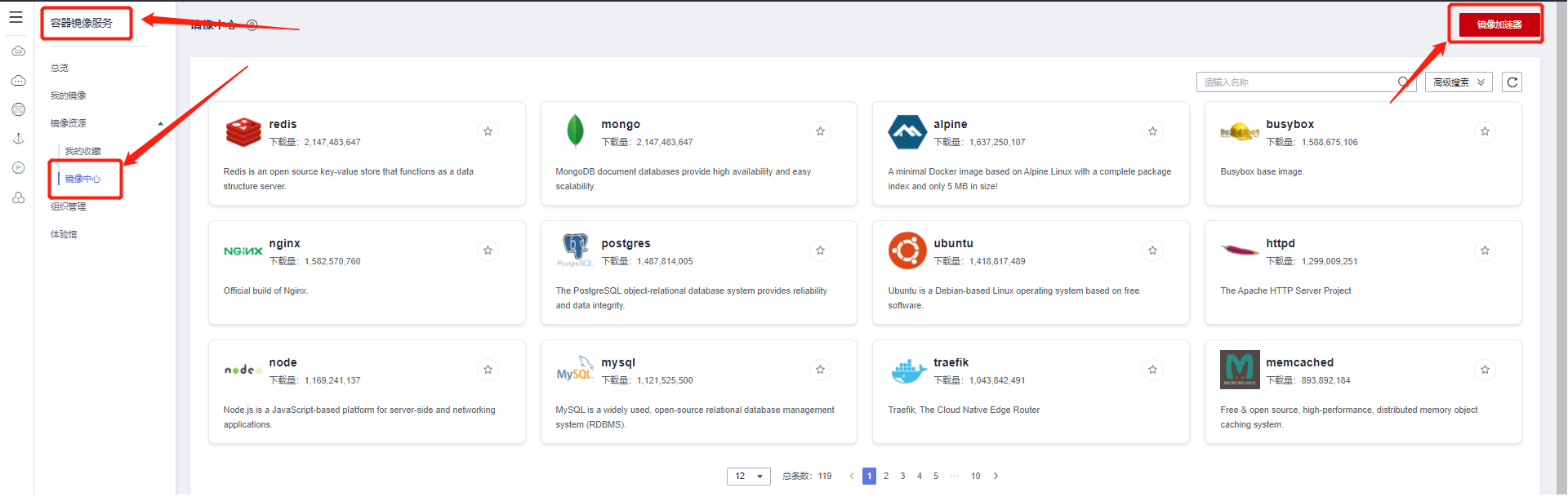Viewport: 1568px width, 501px height.
Task: Click the help icon next to 镜像中心 title
Action: click(252, 25)
